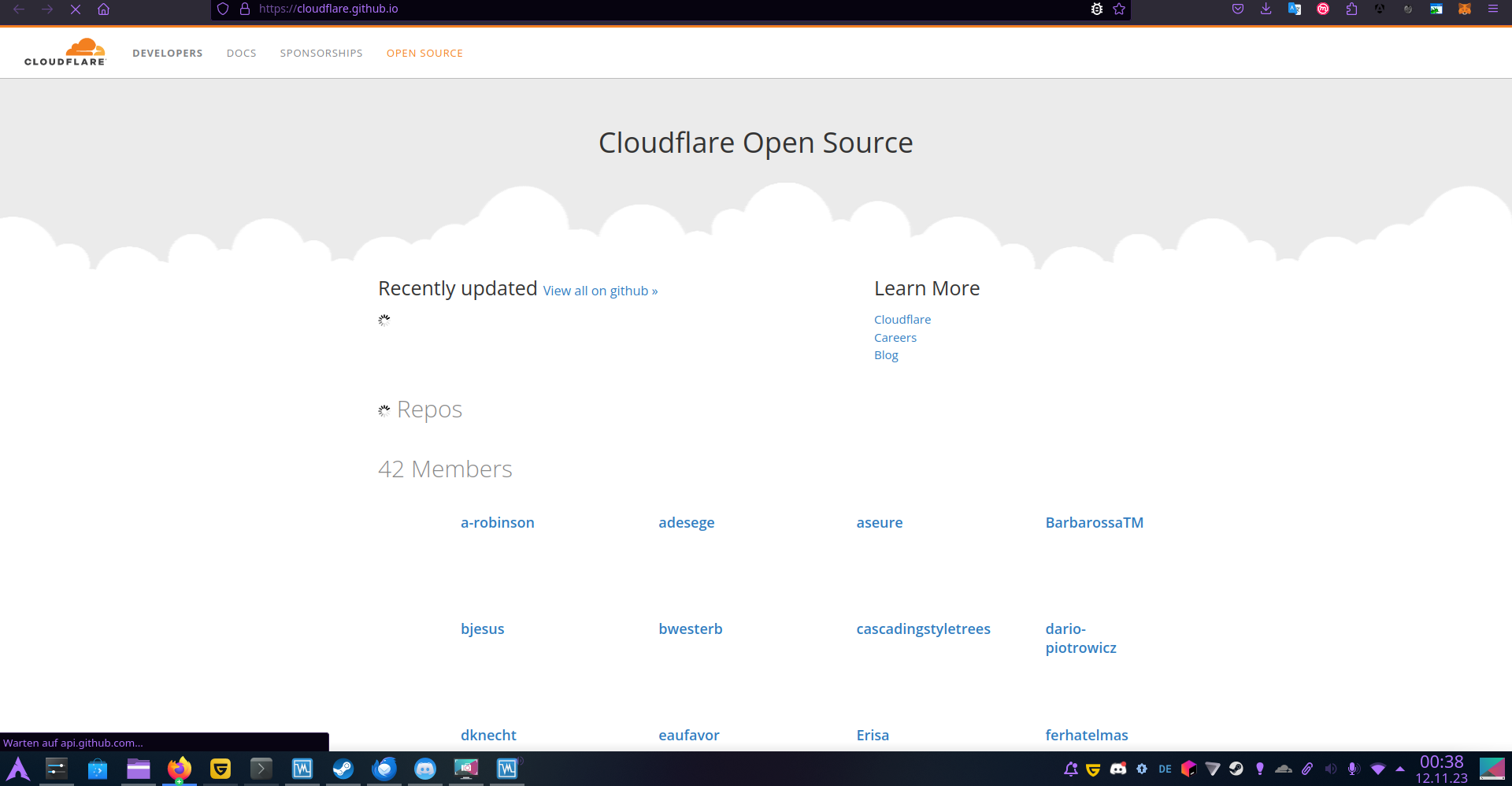
Task: Open the View all on github link
Action: (x=600, y=291)
